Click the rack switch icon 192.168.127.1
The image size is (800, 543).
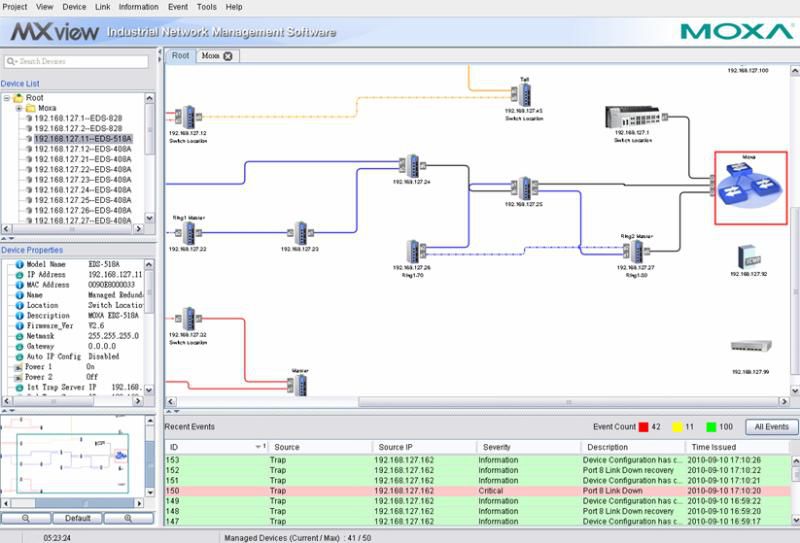pos(633,117)
